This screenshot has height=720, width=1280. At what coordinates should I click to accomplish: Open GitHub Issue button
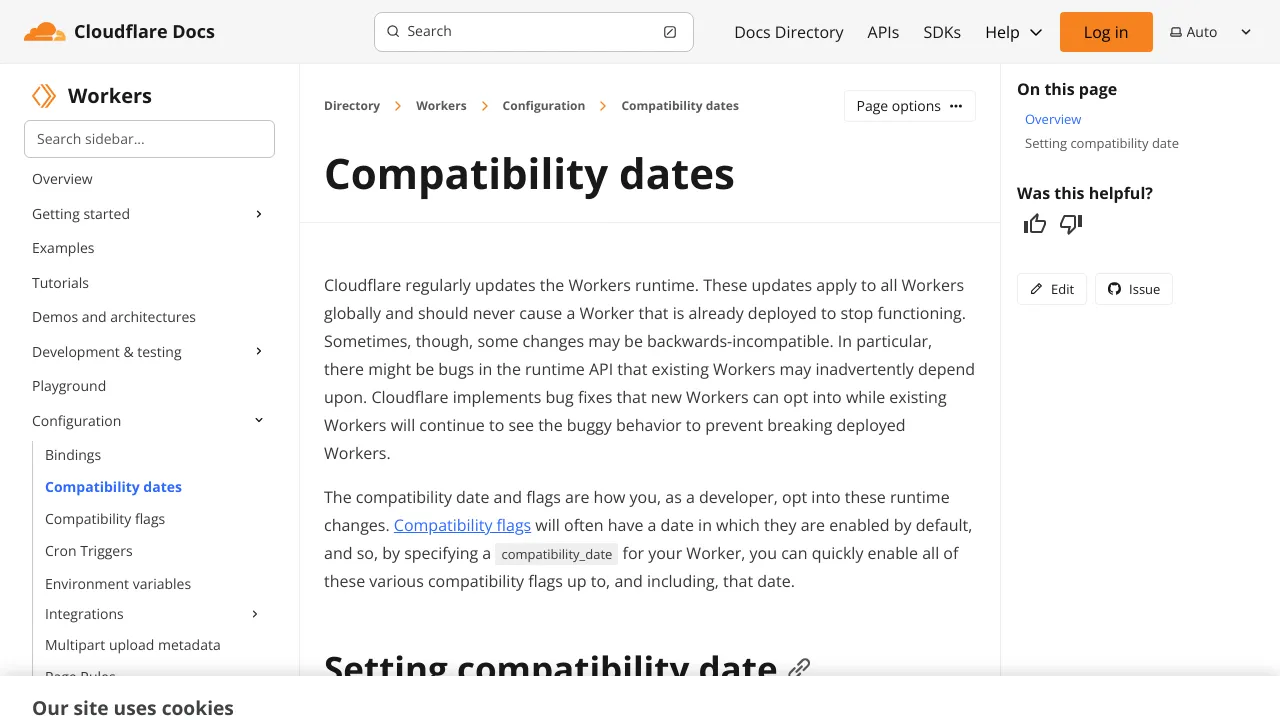click(x=1134, y=289)
